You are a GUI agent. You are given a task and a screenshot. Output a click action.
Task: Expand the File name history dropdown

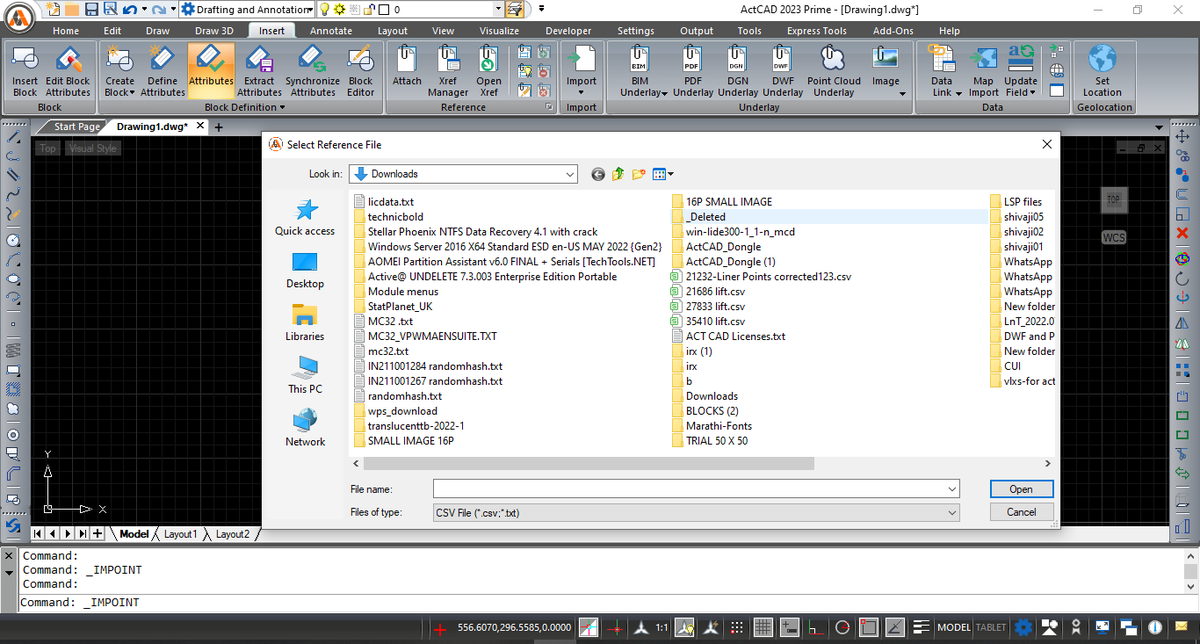point(951,488)
